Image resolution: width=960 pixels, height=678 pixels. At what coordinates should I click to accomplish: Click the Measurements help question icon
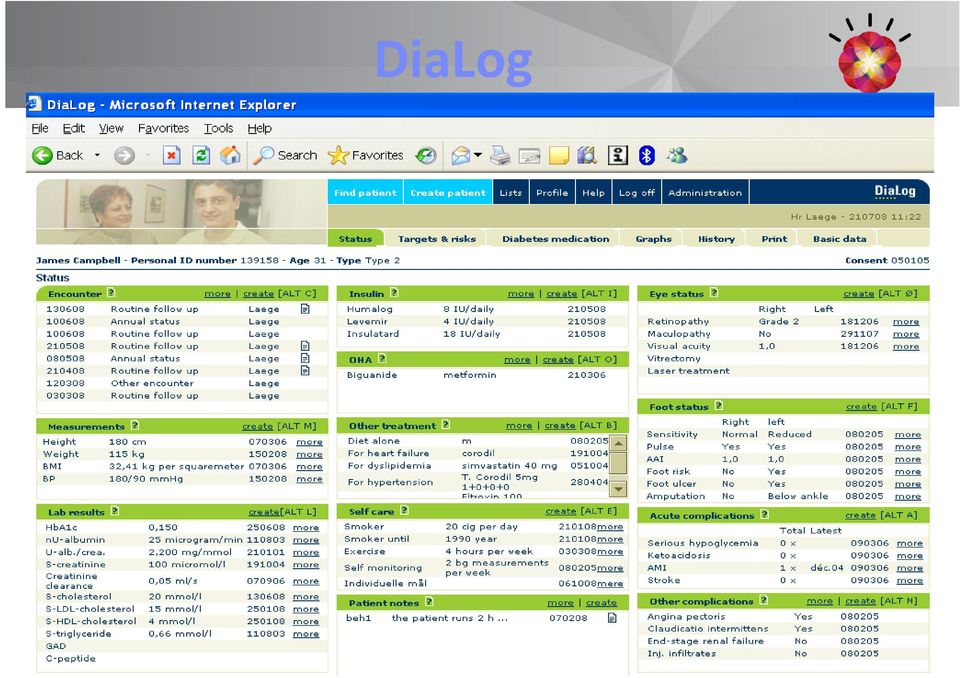click(x=135, y=426)
